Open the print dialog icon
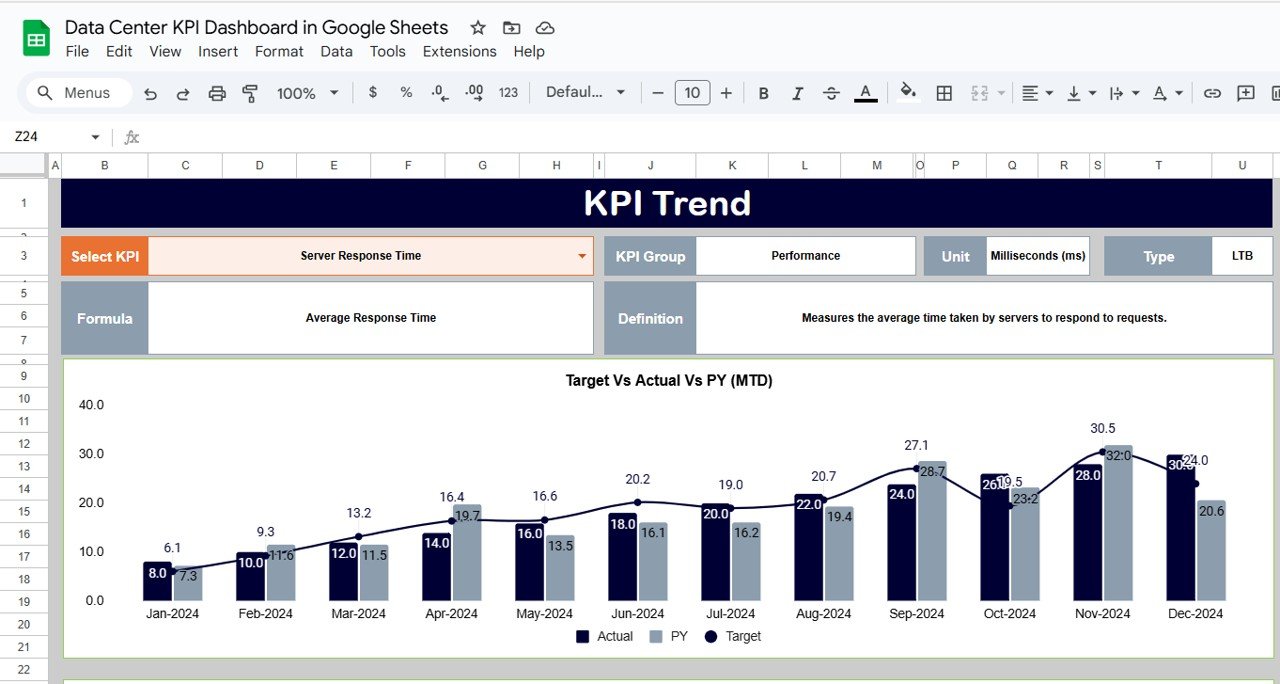This screenshot has height=684, width=1280. point(216,92)
